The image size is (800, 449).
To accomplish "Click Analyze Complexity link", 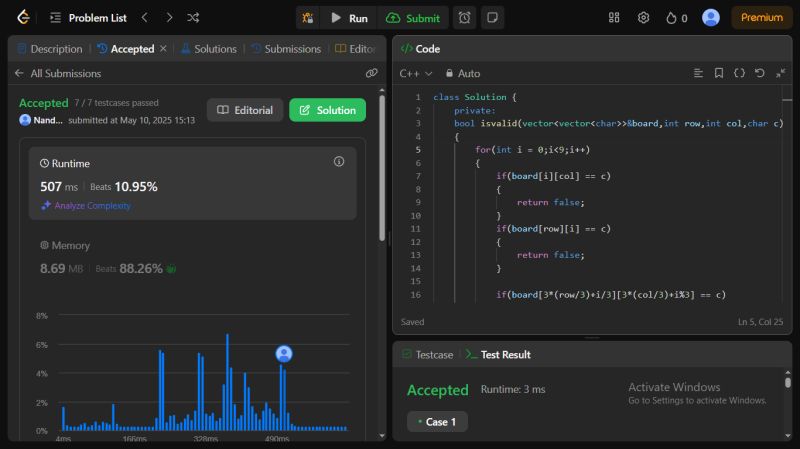I will (x=86, y=206).
